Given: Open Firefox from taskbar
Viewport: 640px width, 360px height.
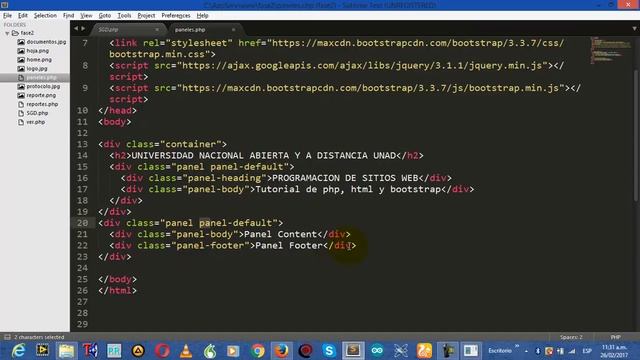Looking at the screenshot, I should point(281,351).
